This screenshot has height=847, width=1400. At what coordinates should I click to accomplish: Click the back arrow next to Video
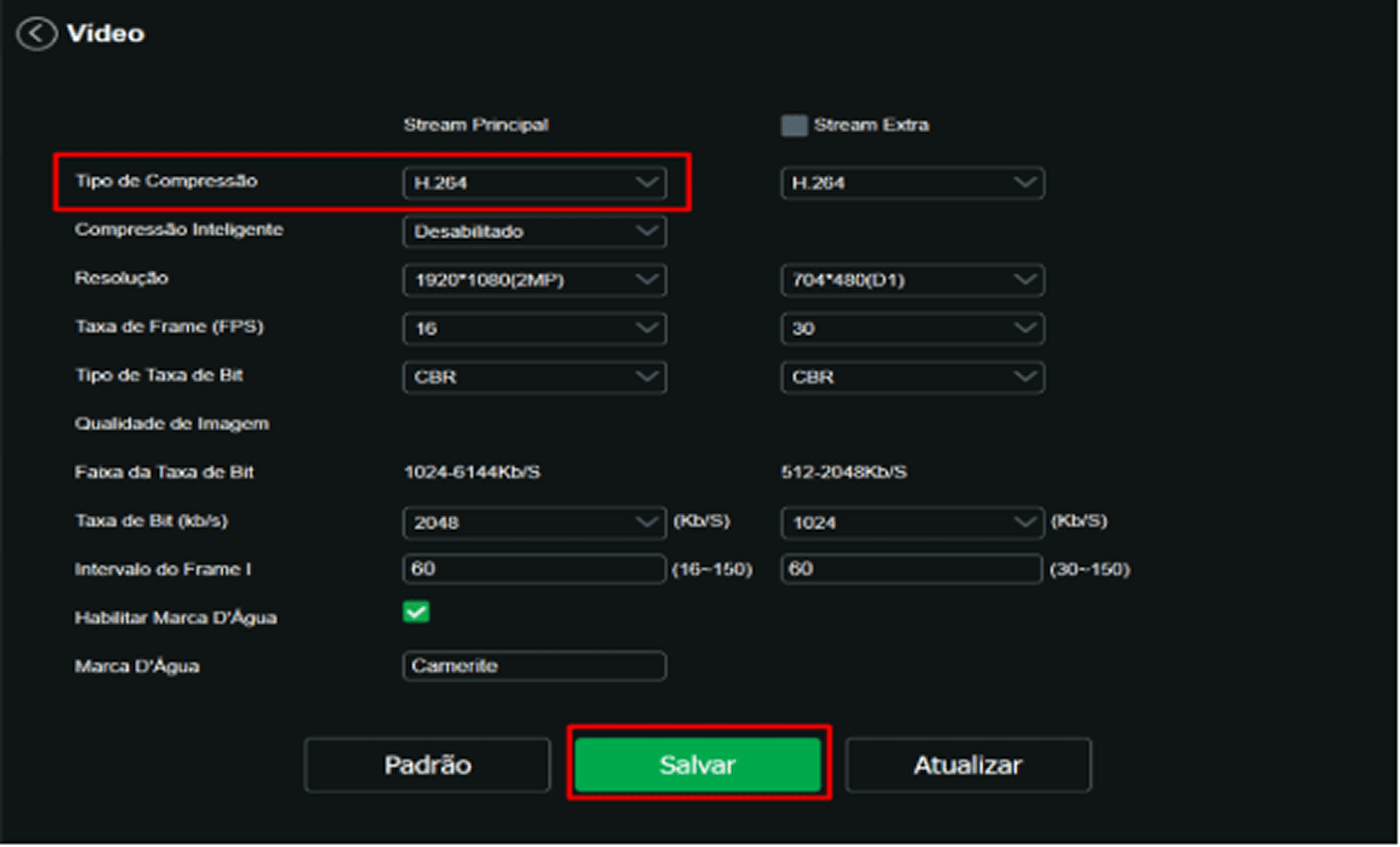[37, 34]
